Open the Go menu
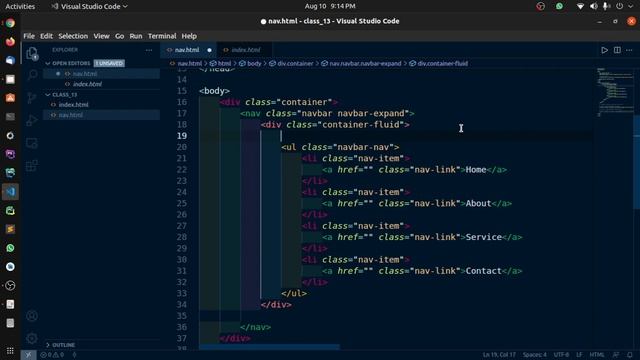The image size is (640, 360). click(x=119, y=36)
